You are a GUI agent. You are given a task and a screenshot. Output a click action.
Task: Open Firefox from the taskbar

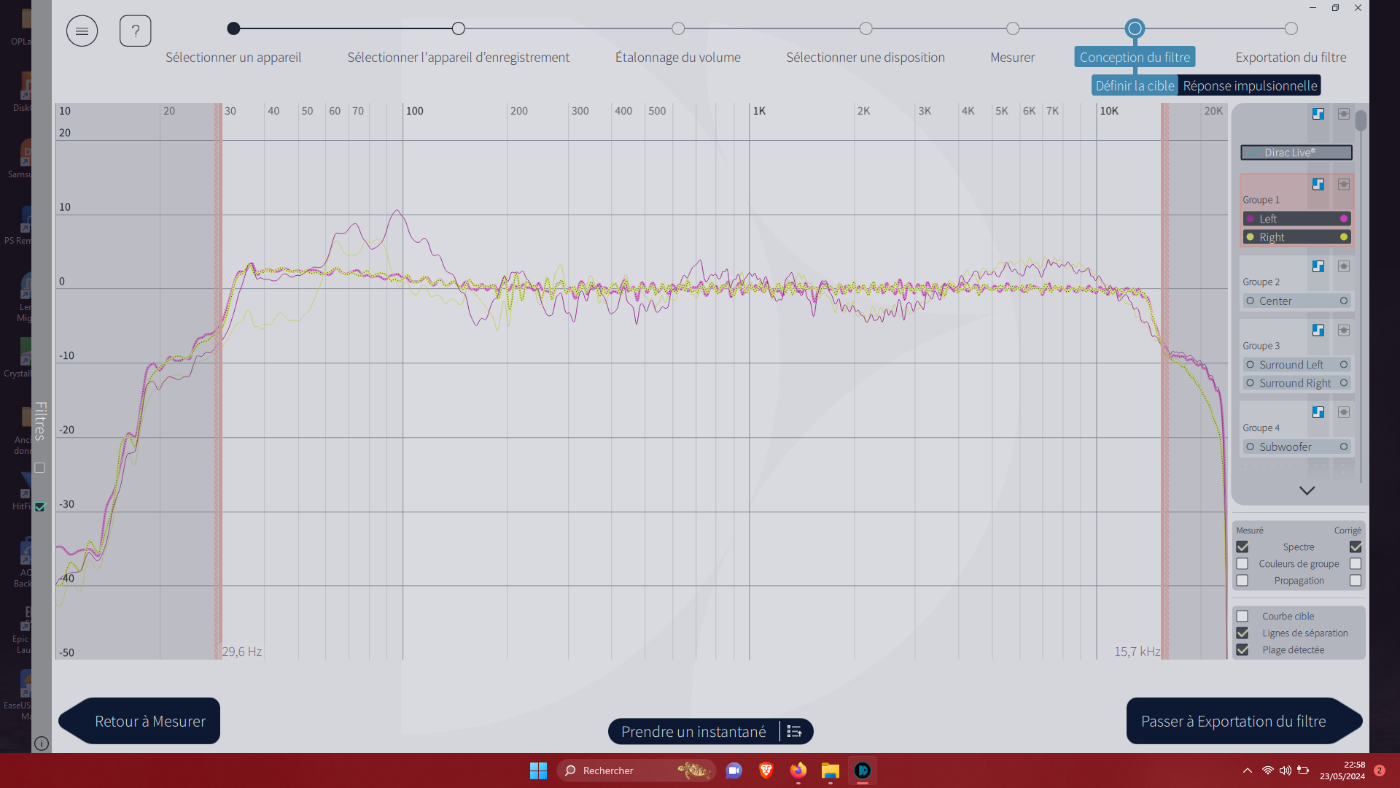[x=798, y=770]
